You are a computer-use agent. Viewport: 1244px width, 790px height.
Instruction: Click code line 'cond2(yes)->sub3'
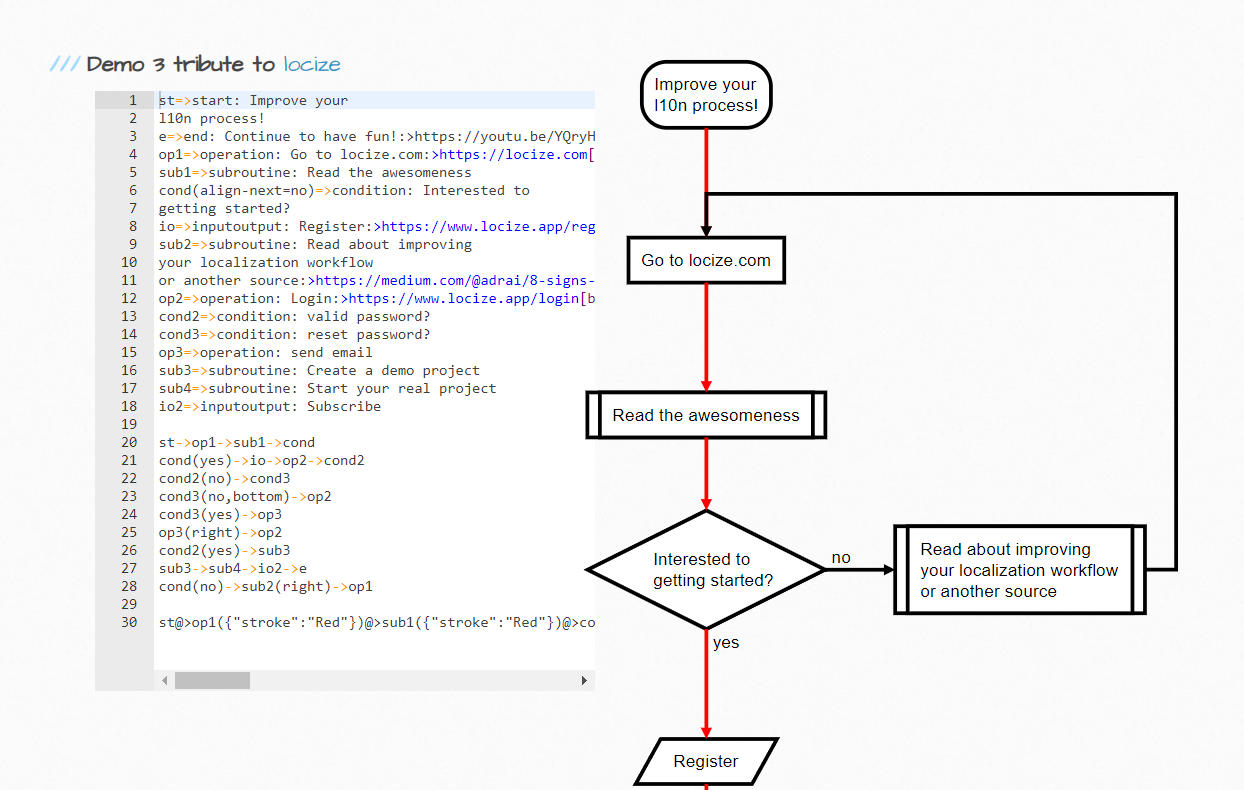click(x=225, y=550)
